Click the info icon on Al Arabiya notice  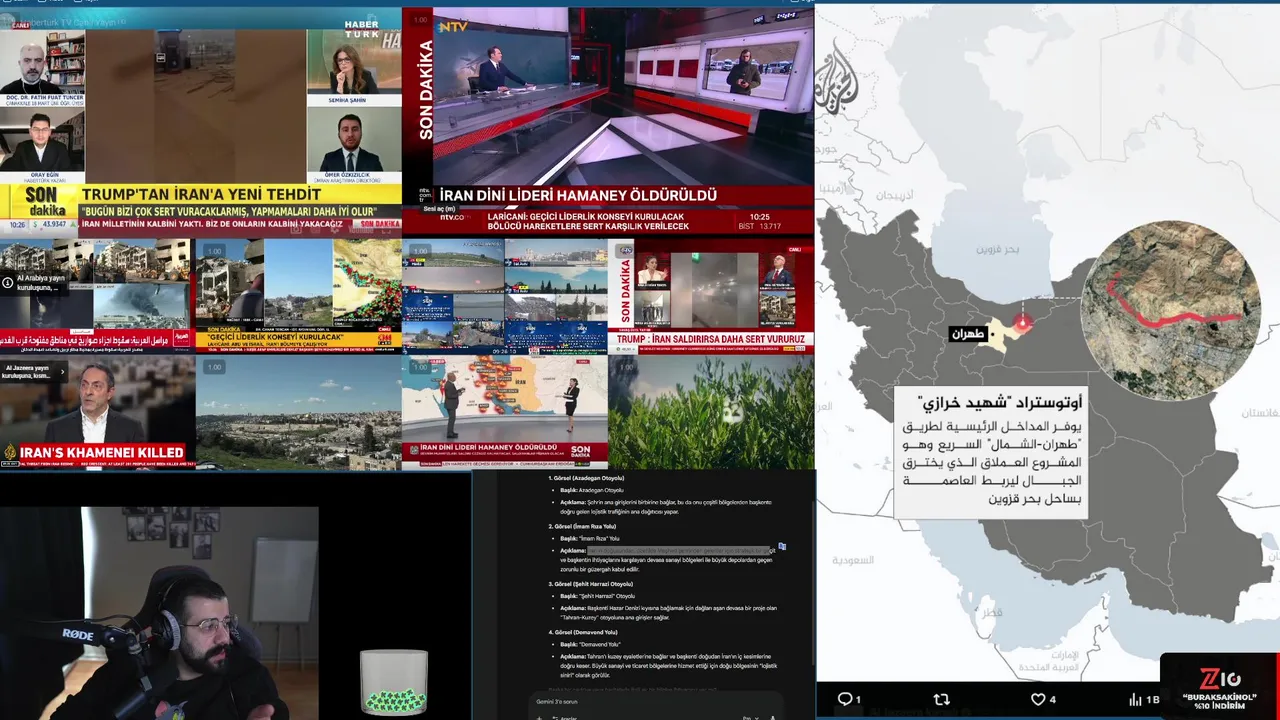(x=8, y=283)
